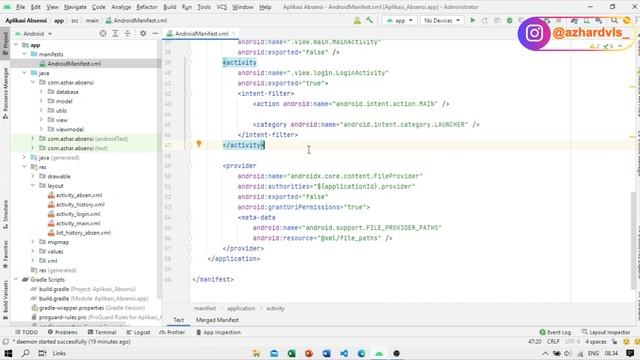
Task: Select proguard-rules.pro file
Action: tap(62, 317)
